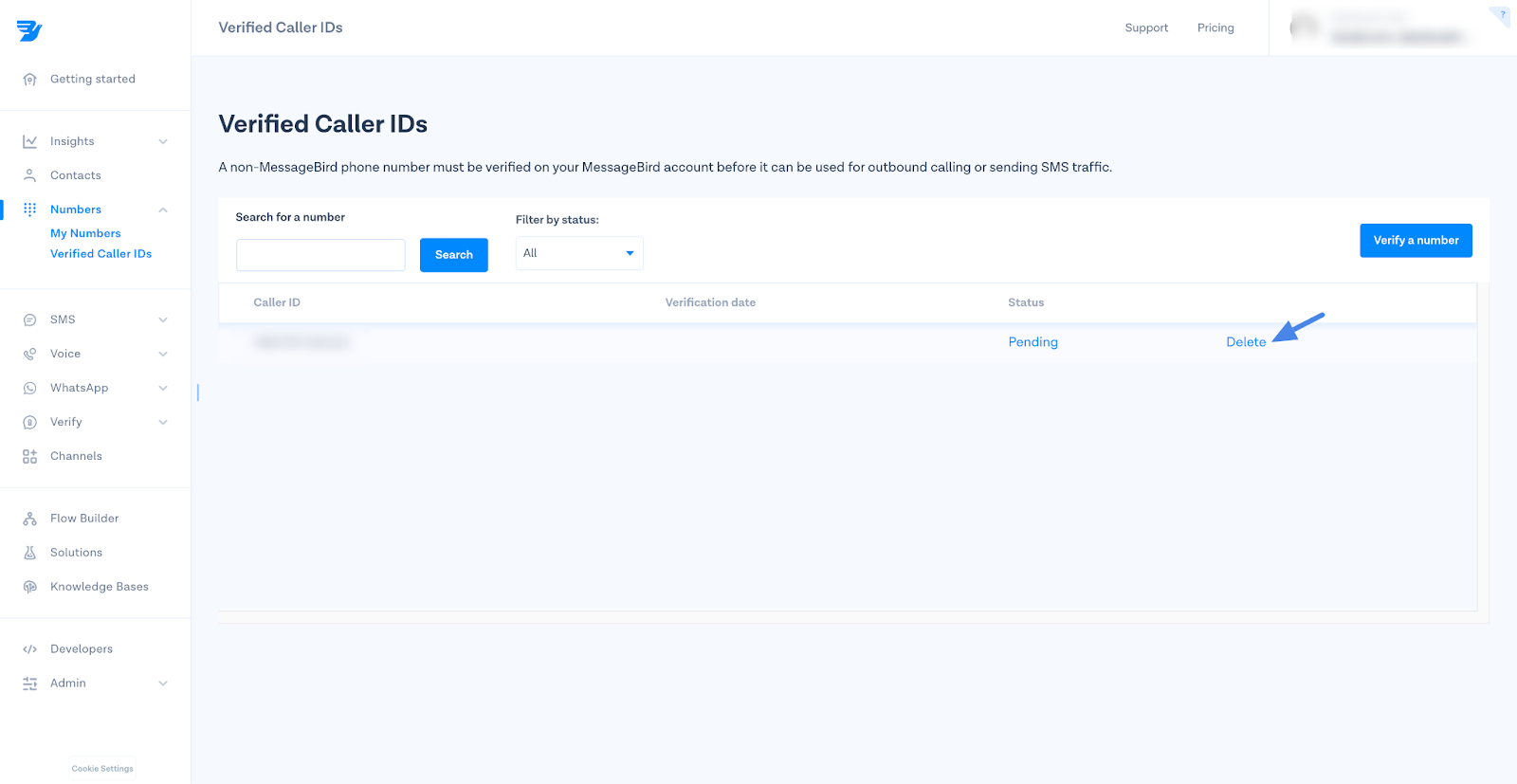The image size is (1517, 784).
Task: Open My Numbers submenu item
Action: 85,233
